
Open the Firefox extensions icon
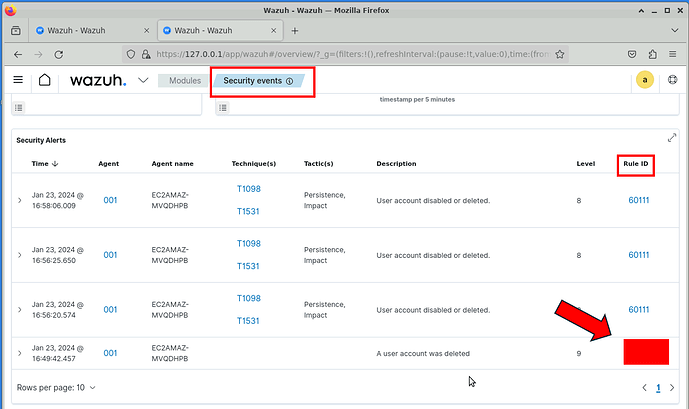[x=652, y=54]
